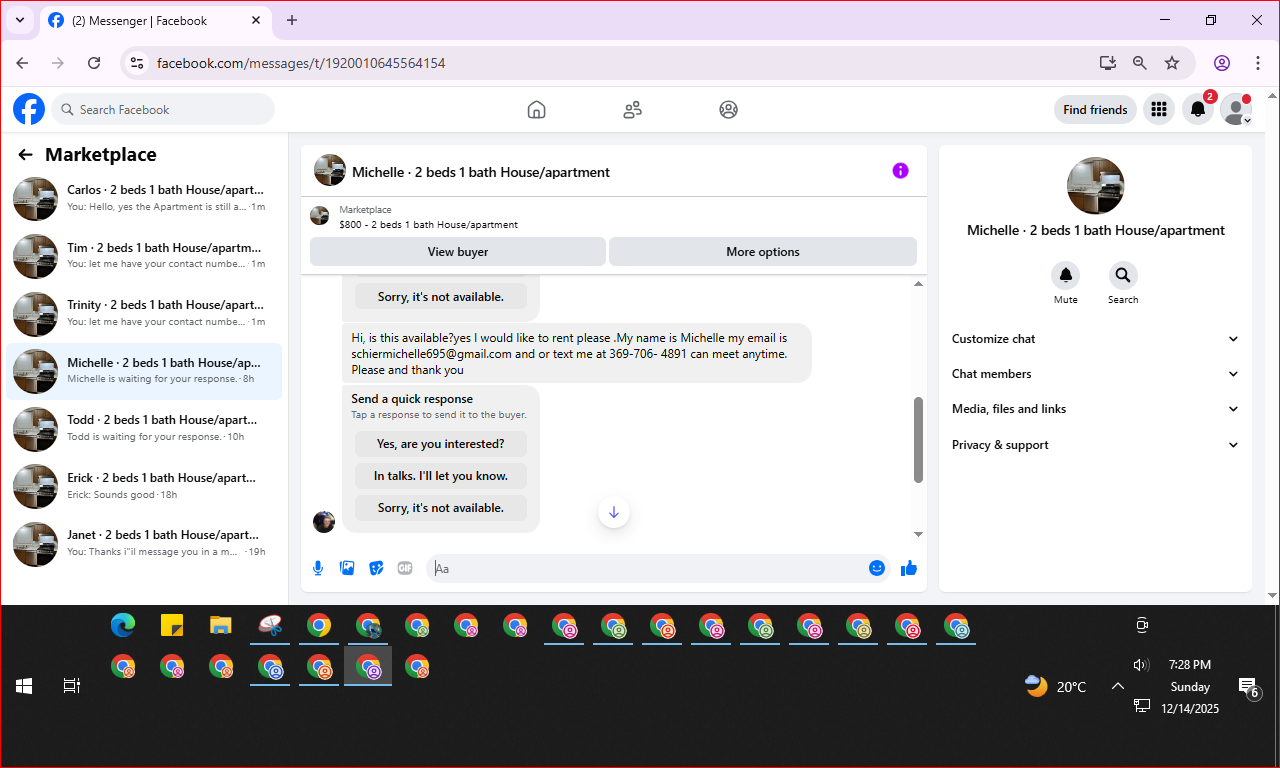Image resolution: width=1280 pixels, height=768 pixels.
Task: Send quick response In talks. I'll let you know.
Action: coord(441,476)
